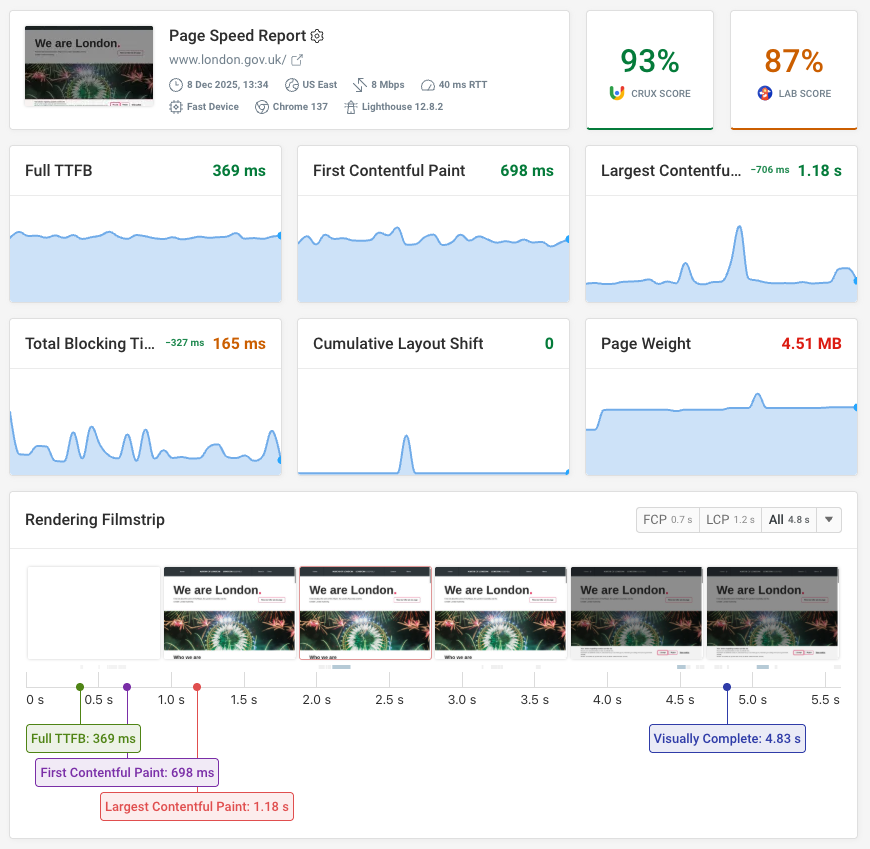Open the first blank filmstrip frame
870x849 pixels.
92,613
